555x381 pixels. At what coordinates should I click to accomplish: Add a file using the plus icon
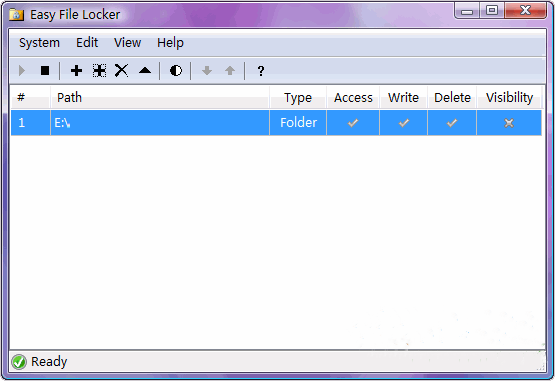pyautogui.click(x=76, y=70)
